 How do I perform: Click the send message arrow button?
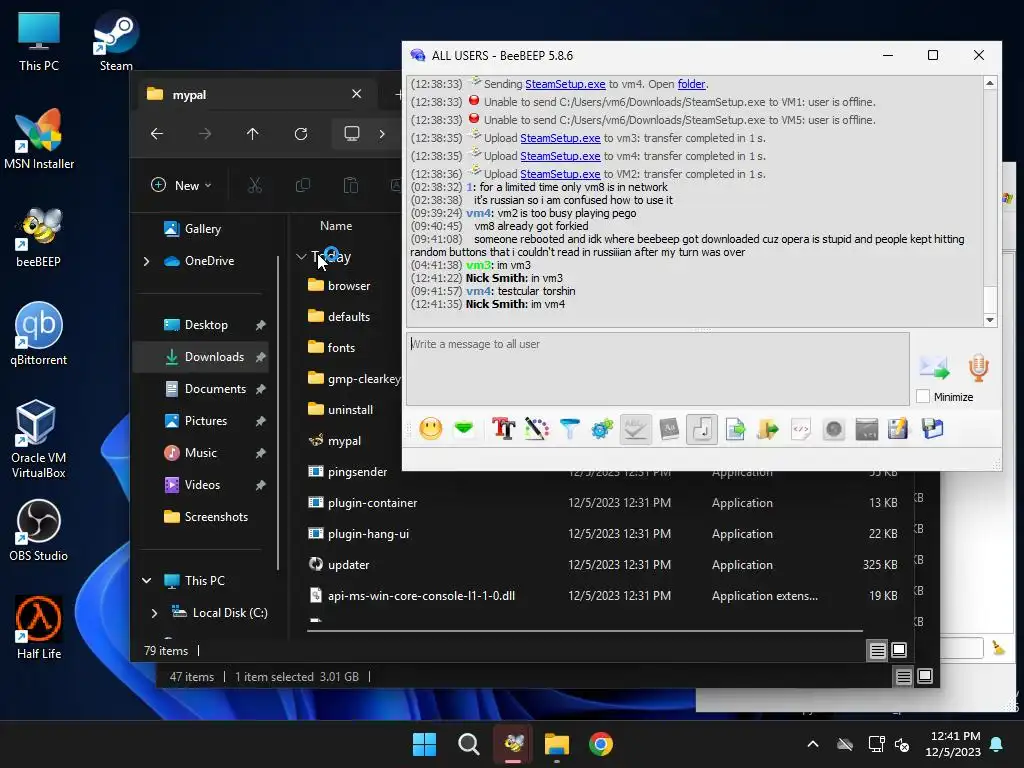(935, 368)
